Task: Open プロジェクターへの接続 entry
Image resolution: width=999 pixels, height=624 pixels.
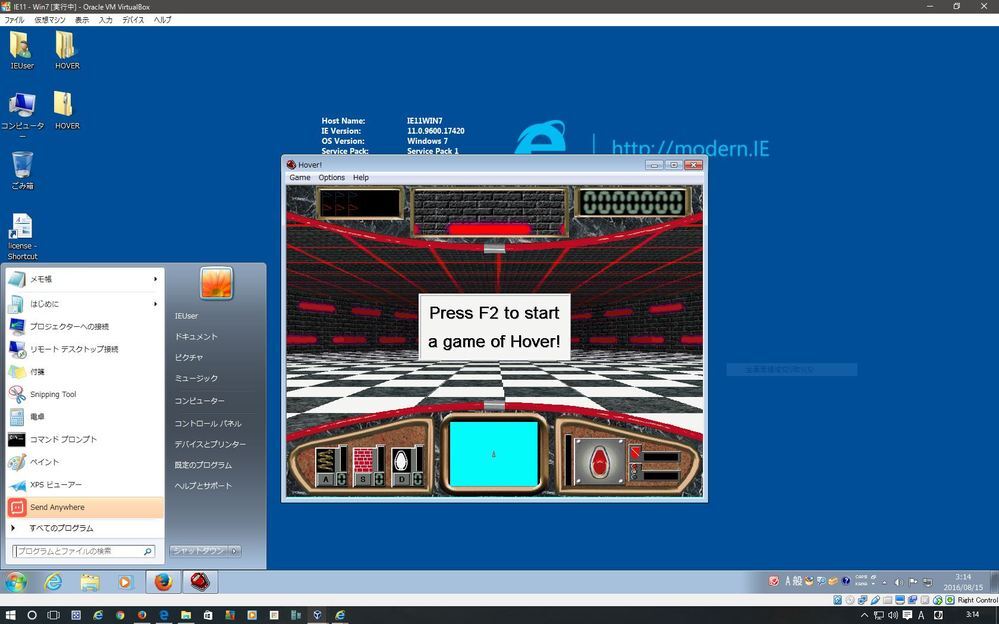Action: coord(85,326)
